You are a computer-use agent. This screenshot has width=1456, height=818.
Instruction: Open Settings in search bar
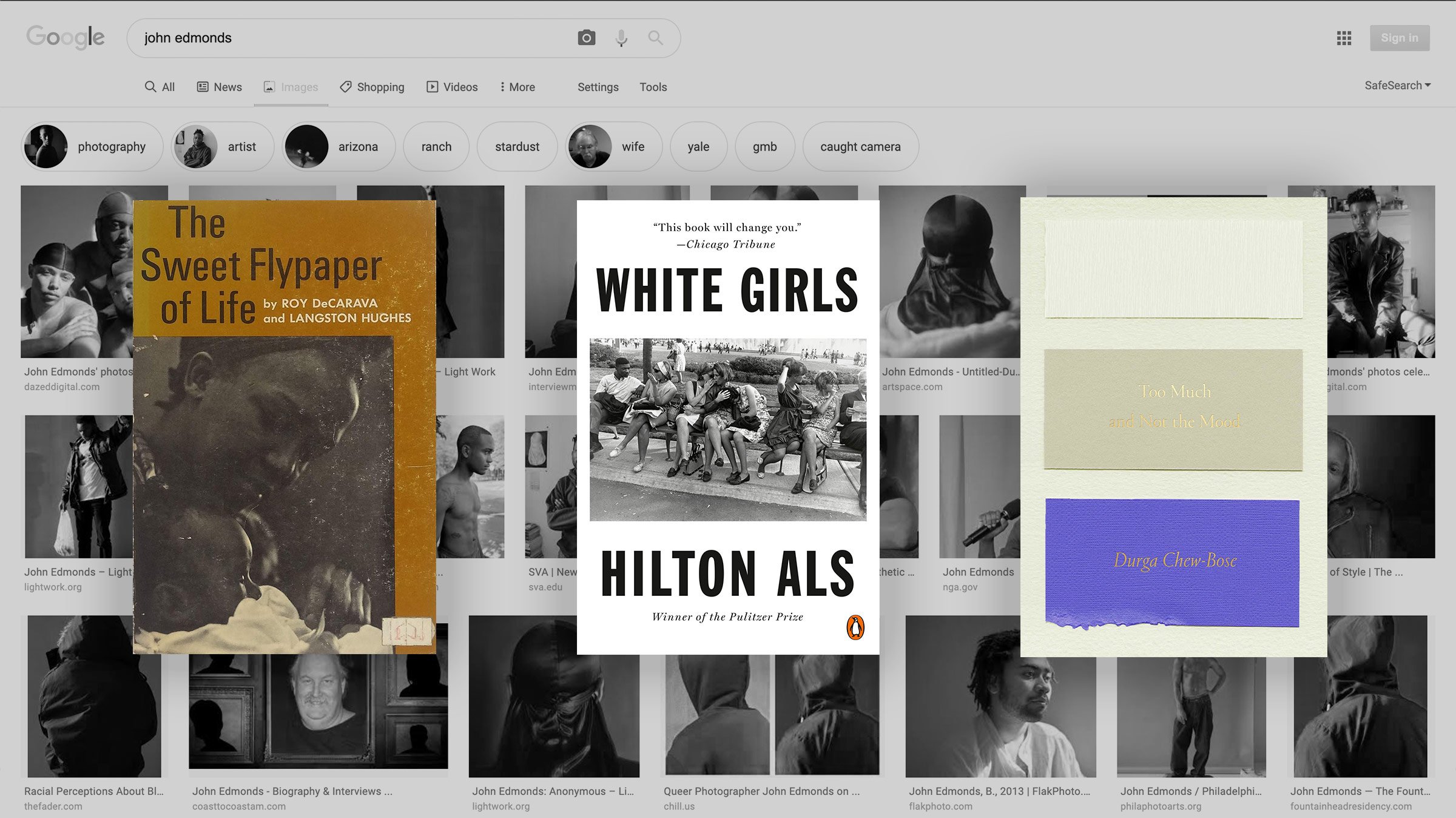[598, 87]
